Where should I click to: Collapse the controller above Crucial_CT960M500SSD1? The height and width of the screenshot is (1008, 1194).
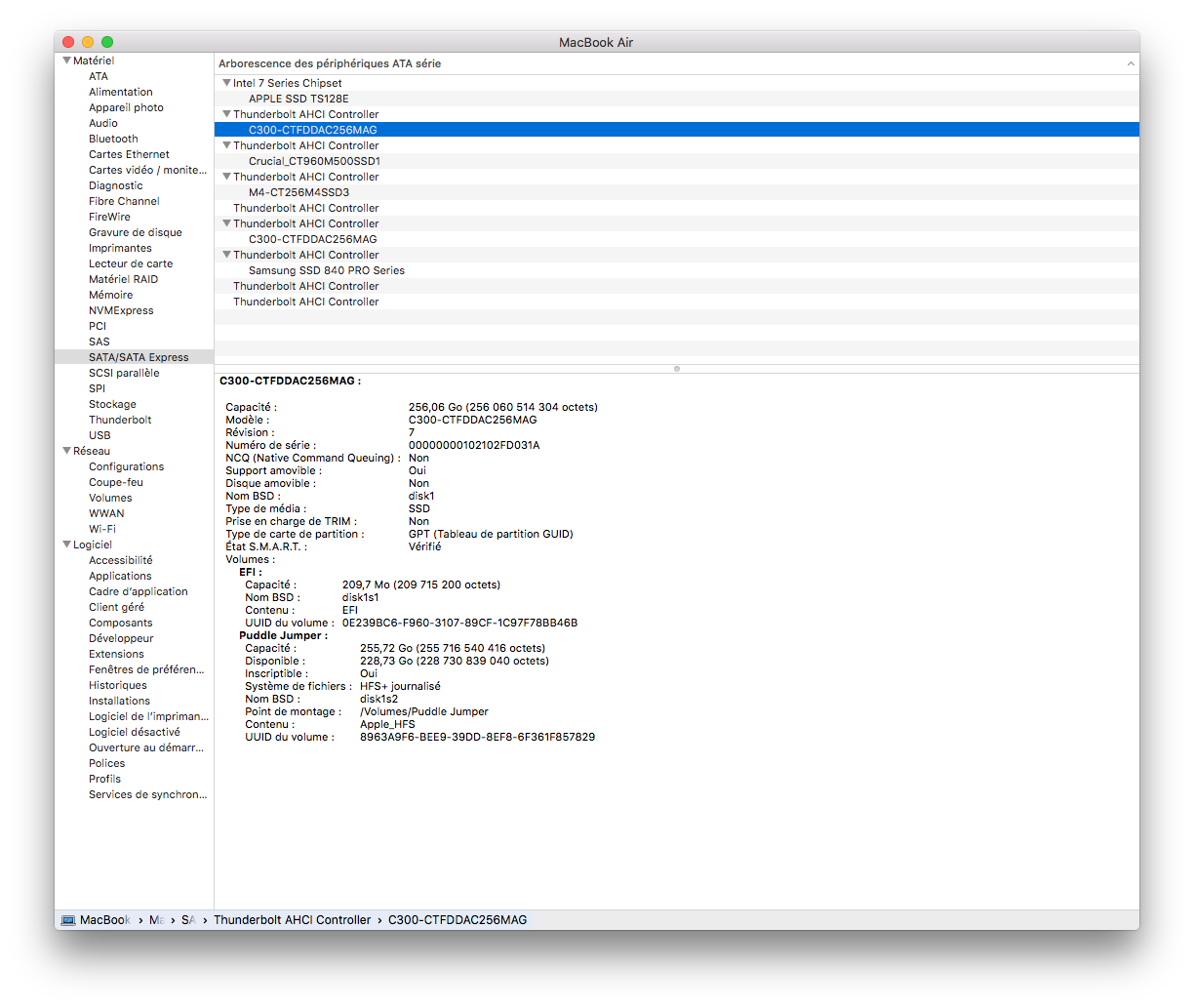coord(226,145)
